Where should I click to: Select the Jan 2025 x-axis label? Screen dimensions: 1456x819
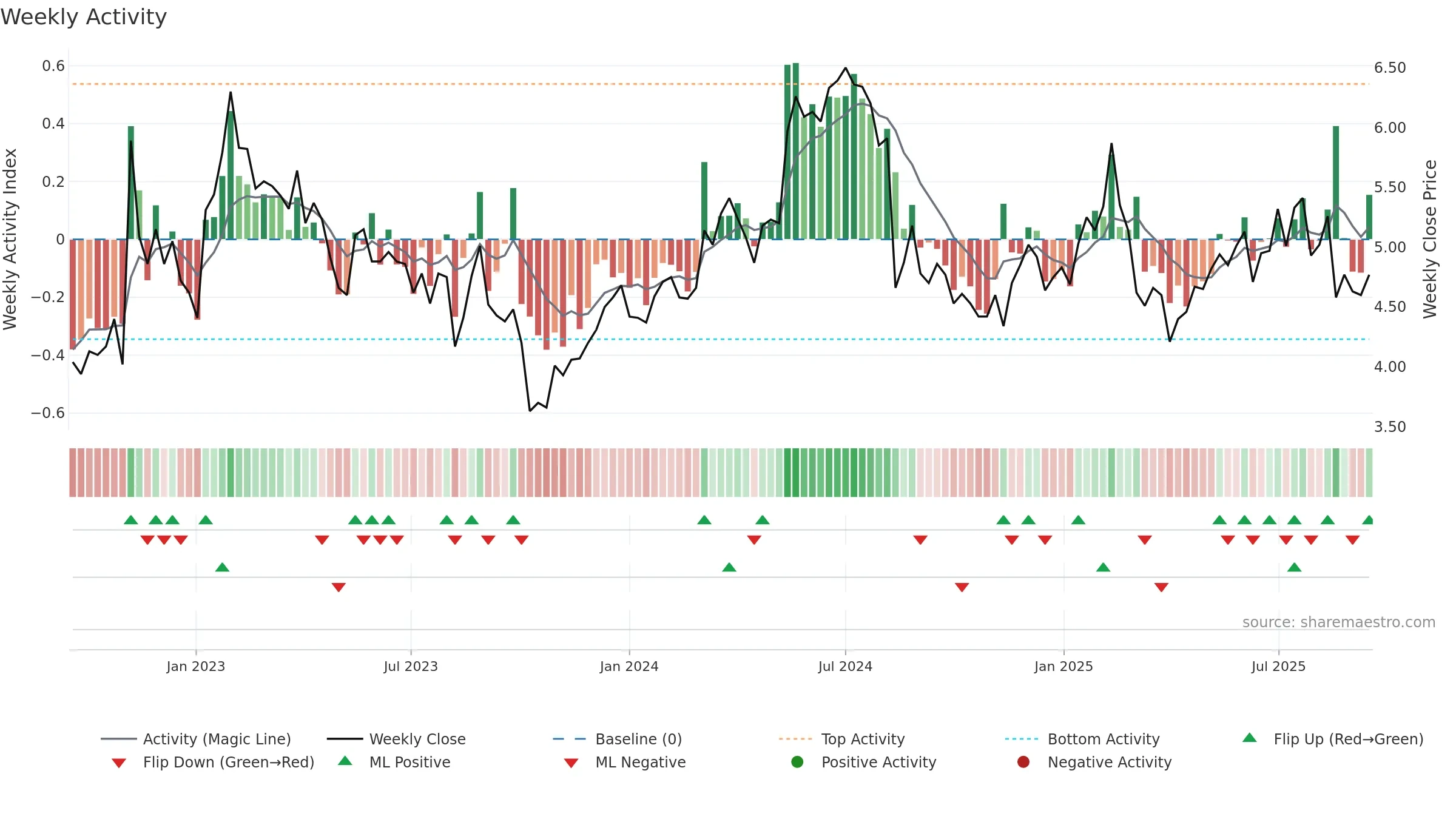point(1063,666)
